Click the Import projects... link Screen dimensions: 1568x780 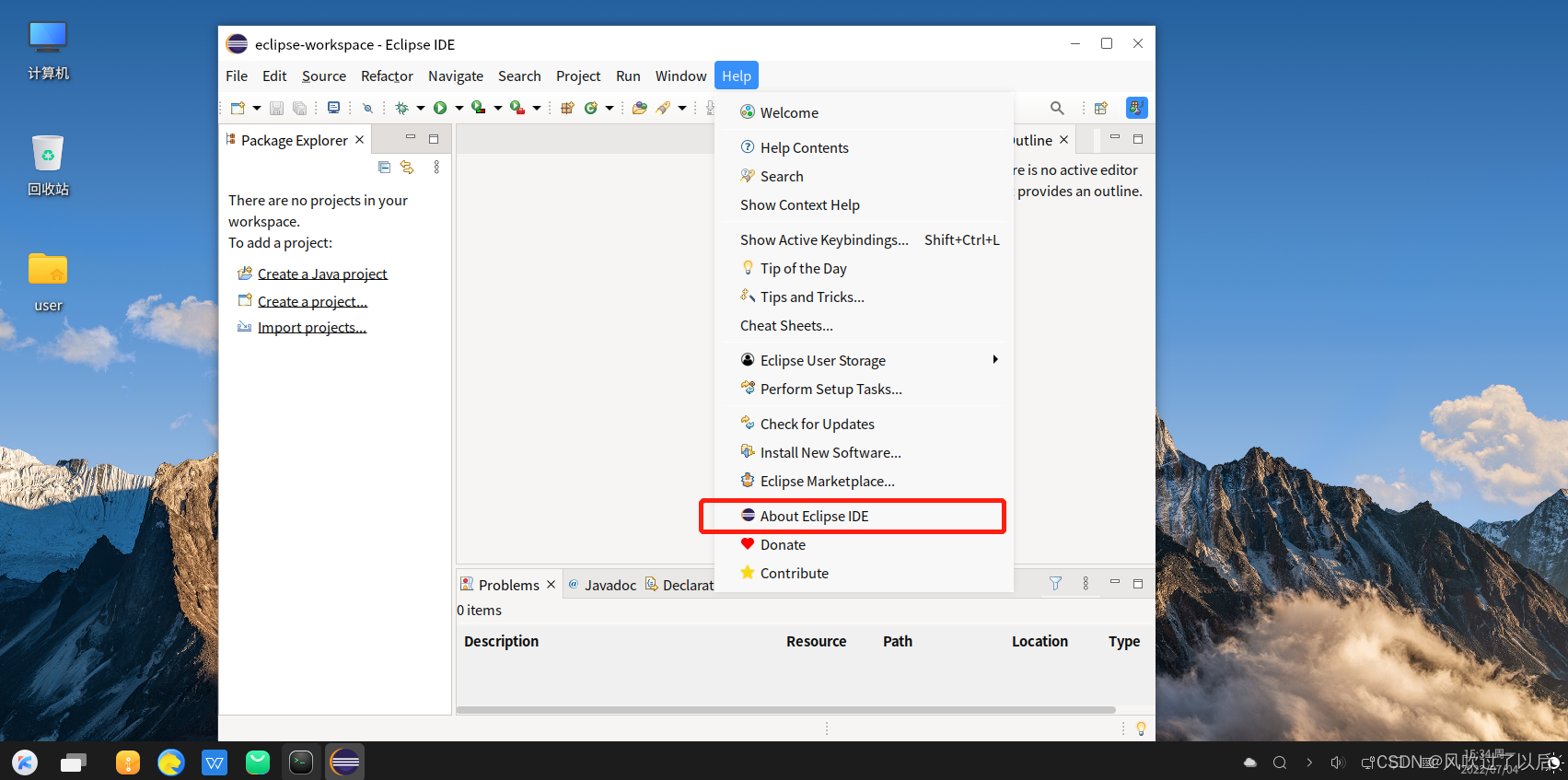click(312, 327)
